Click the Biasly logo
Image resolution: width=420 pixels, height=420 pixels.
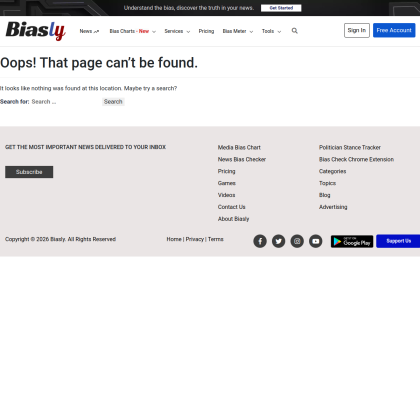pyautogui.click(x=36, y=31)
